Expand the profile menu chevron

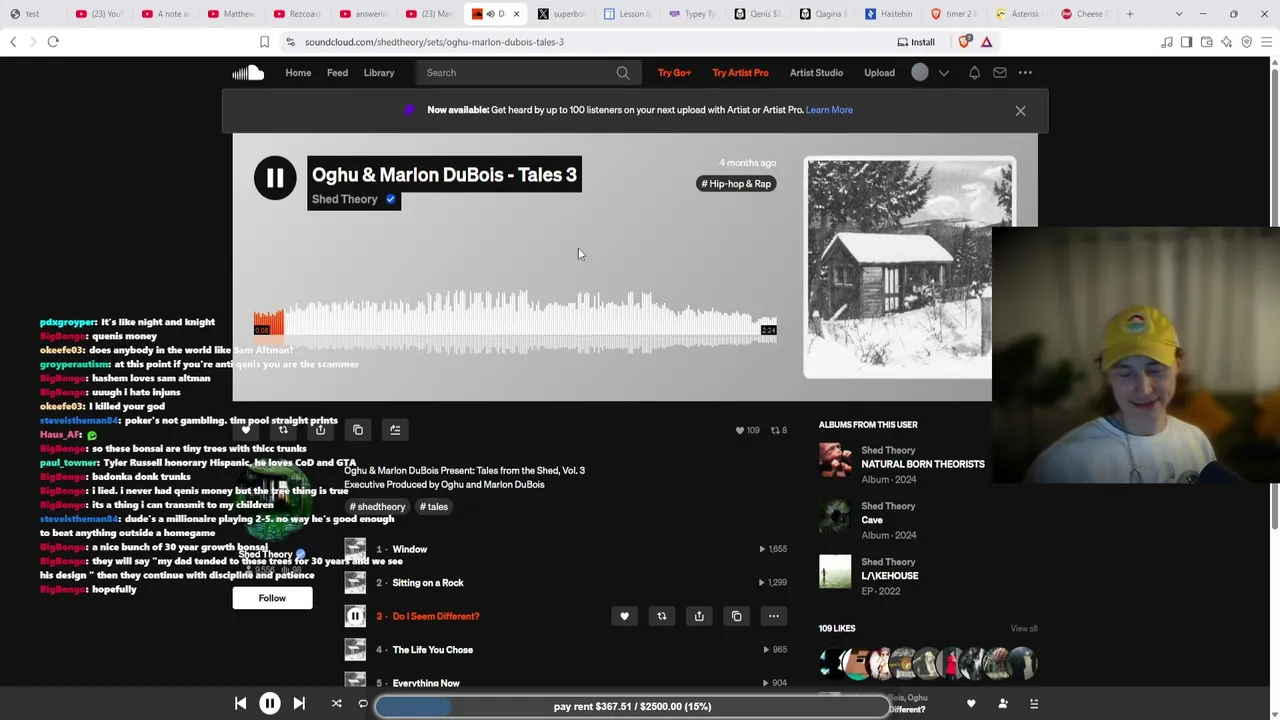[x=943, y=73]
